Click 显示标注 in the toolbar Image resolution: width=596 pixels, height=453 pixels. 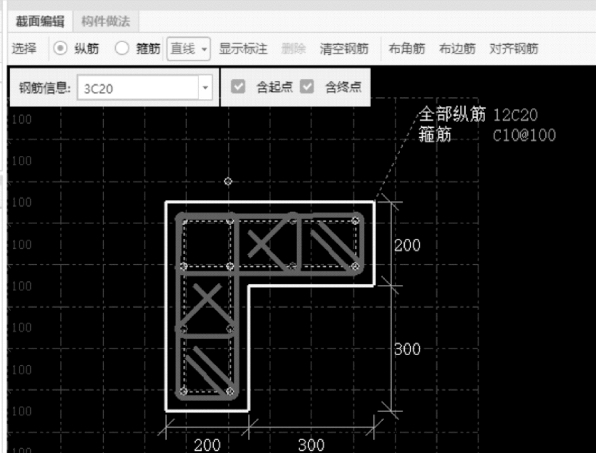point(243,49)
